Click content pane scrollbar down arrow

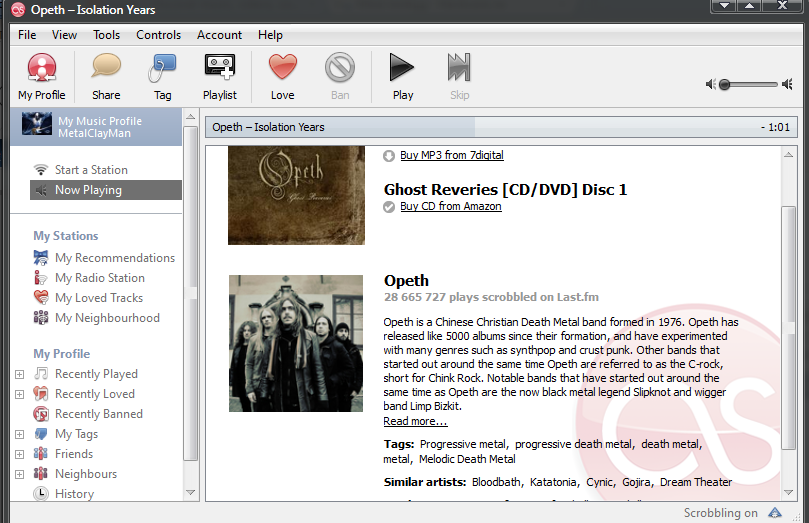tap(788, 493)
